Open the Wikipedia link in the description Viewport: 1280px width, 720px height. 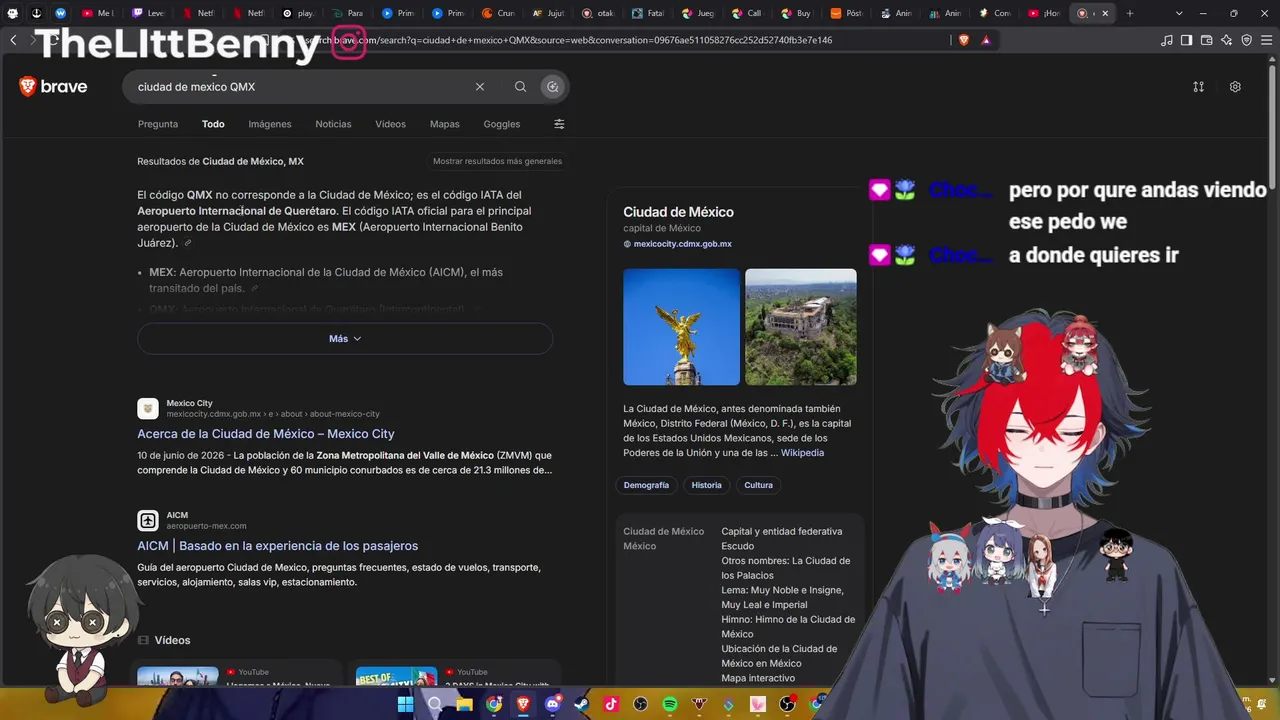click(802, 453)
